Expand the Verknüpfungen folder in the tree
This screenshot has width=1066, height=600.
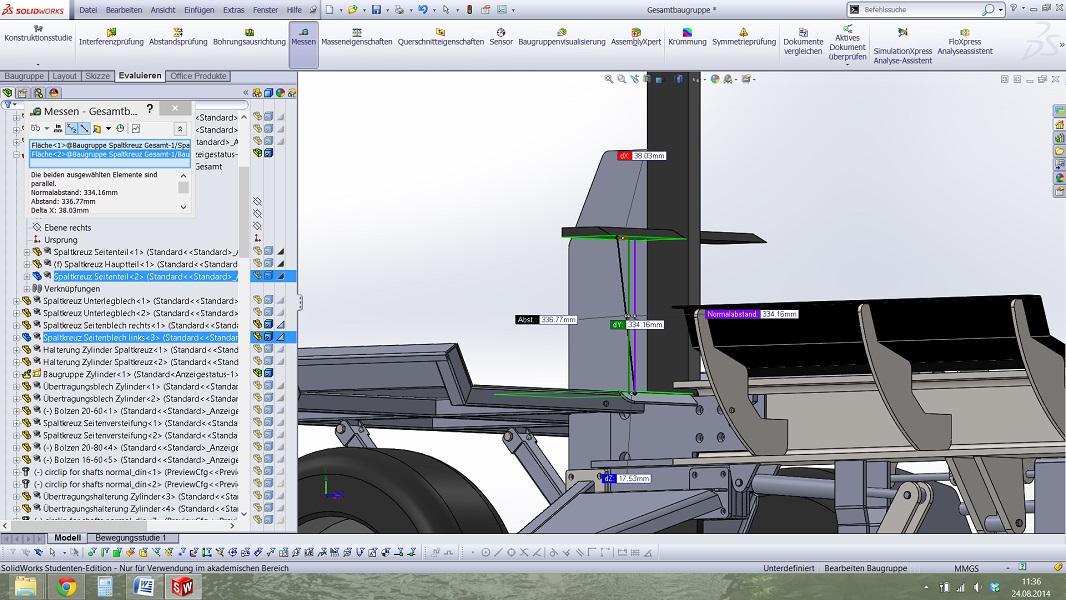(x=27, y=289)
